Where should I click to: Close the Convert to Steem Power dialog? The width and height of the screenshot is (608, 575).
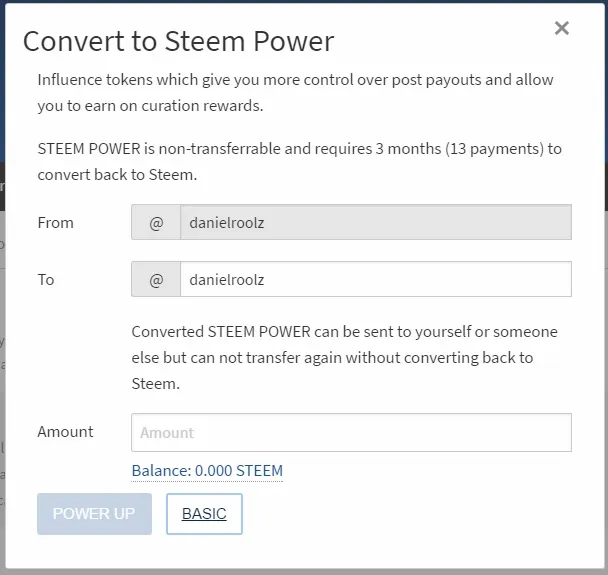pyautogui.click(x=561, y=28)
